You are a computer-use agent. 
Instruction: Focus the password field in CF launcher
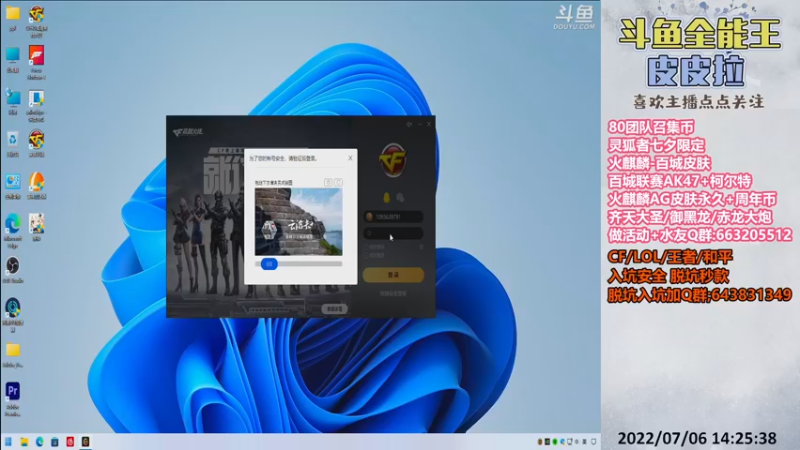[393, 233]
